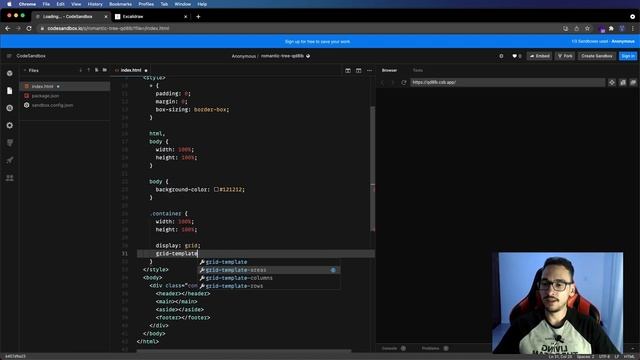Open Configuration gear in the sidebar

click(x=10, y=125)
